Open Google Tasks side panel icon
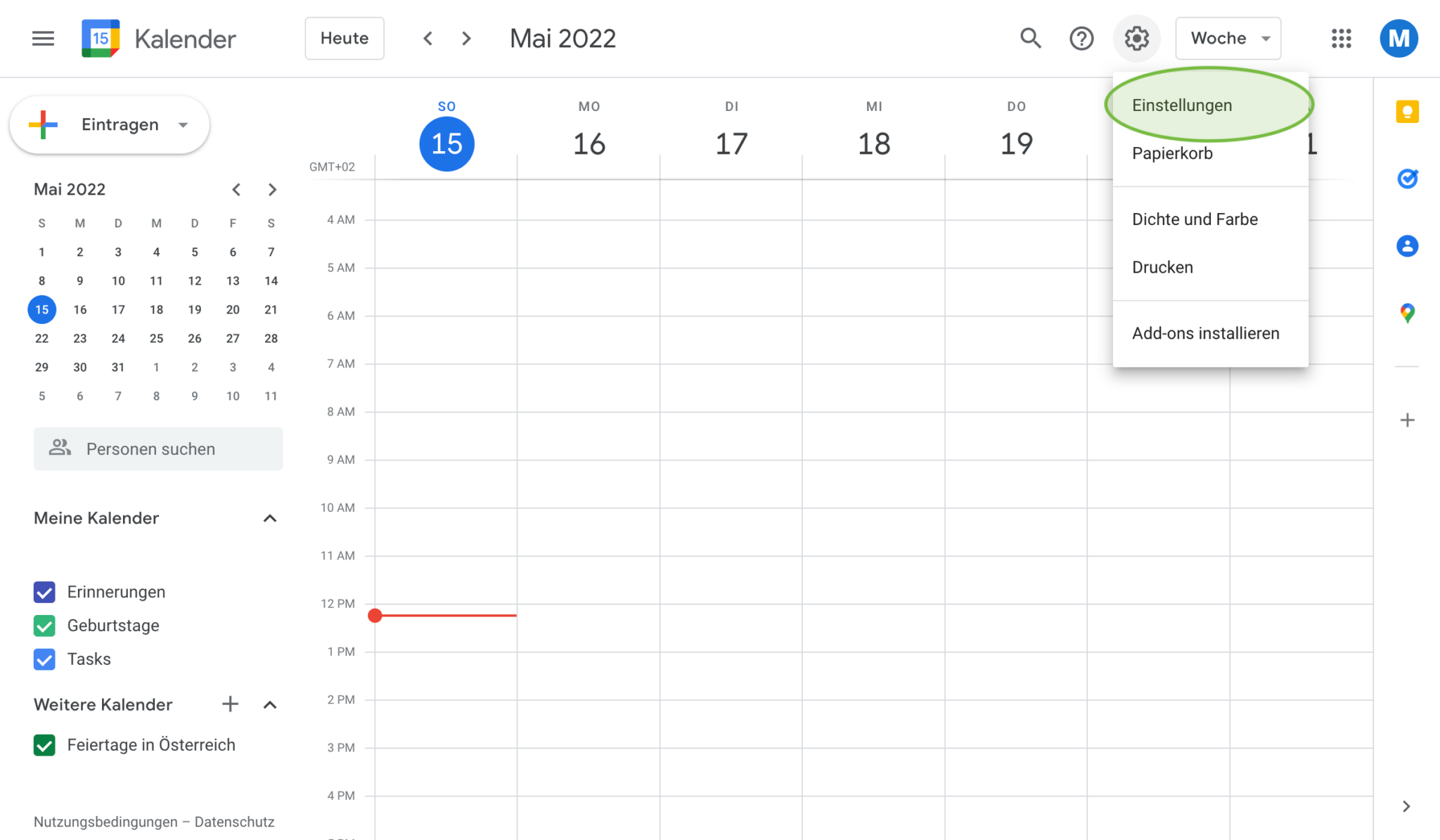 tap(1407, 179)
